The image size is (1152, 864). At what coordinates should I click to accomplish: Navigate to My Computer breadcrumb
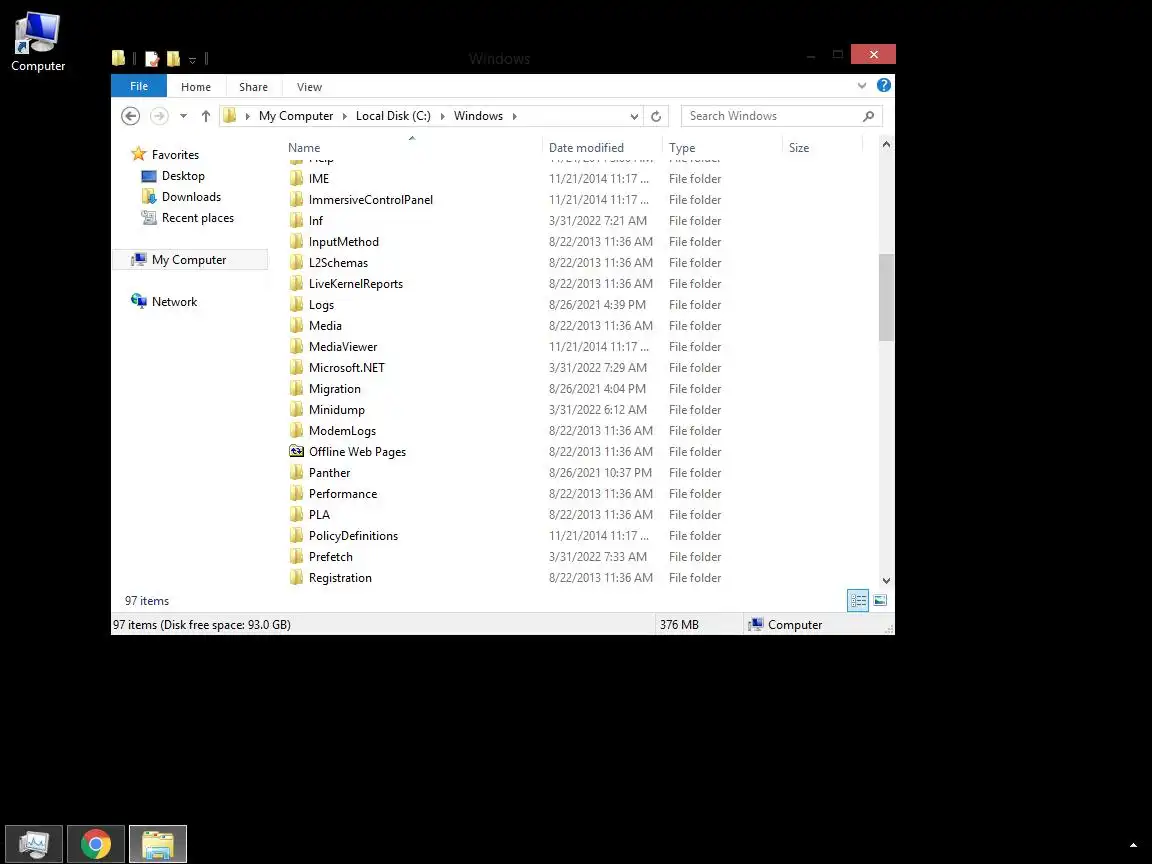point(296,116)
